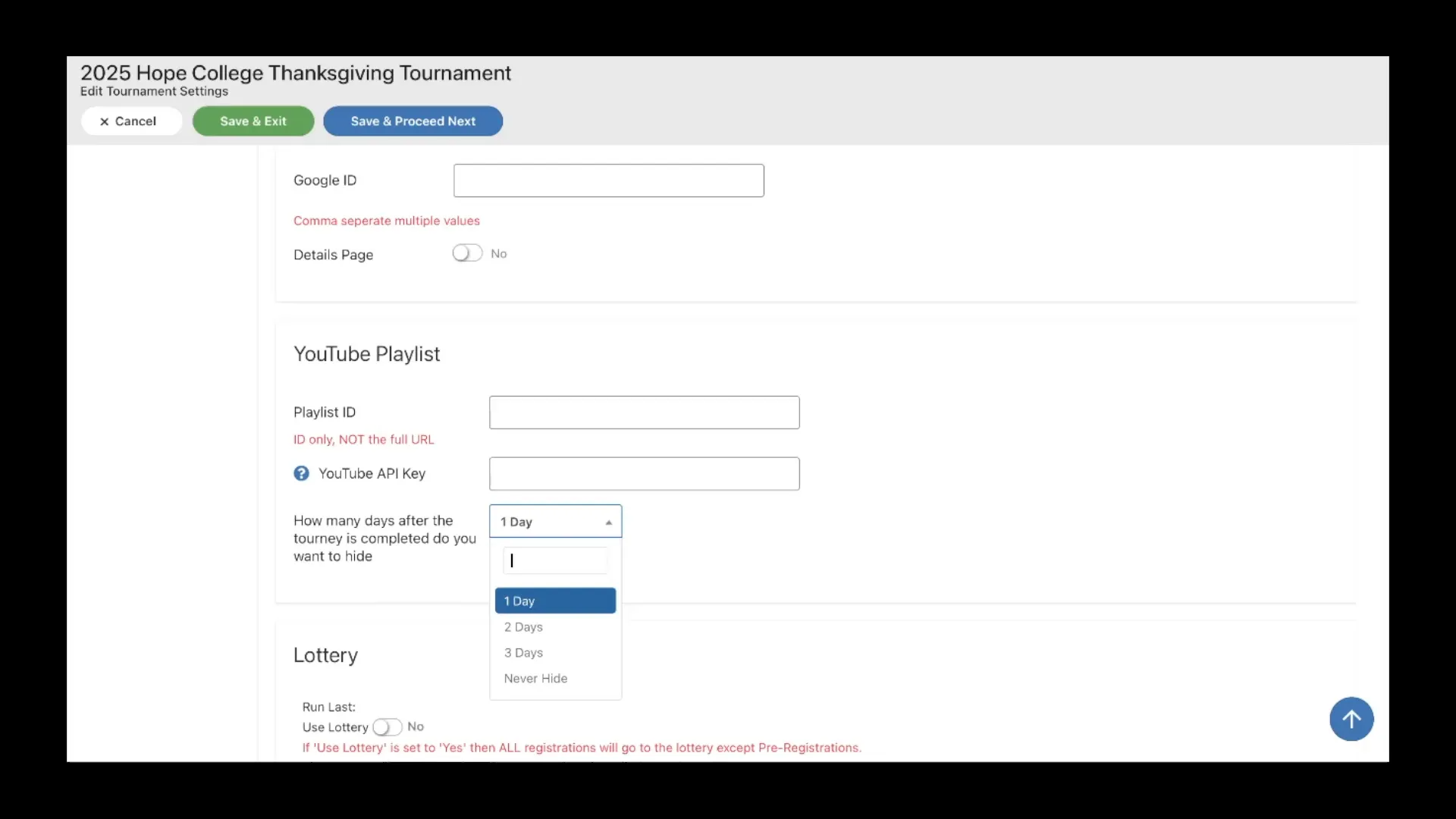The image size is (1456, 819).
Task: Toggle the Details Page switch
Action: tap(467, 253)
